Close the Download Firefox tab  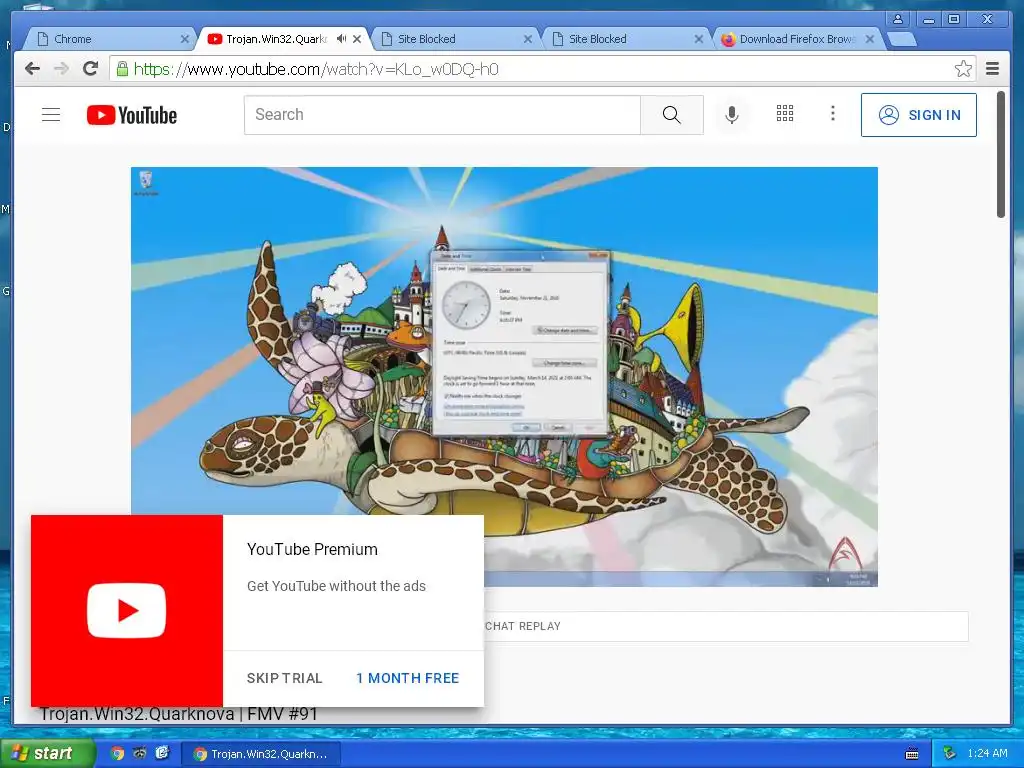pos(870,39)
